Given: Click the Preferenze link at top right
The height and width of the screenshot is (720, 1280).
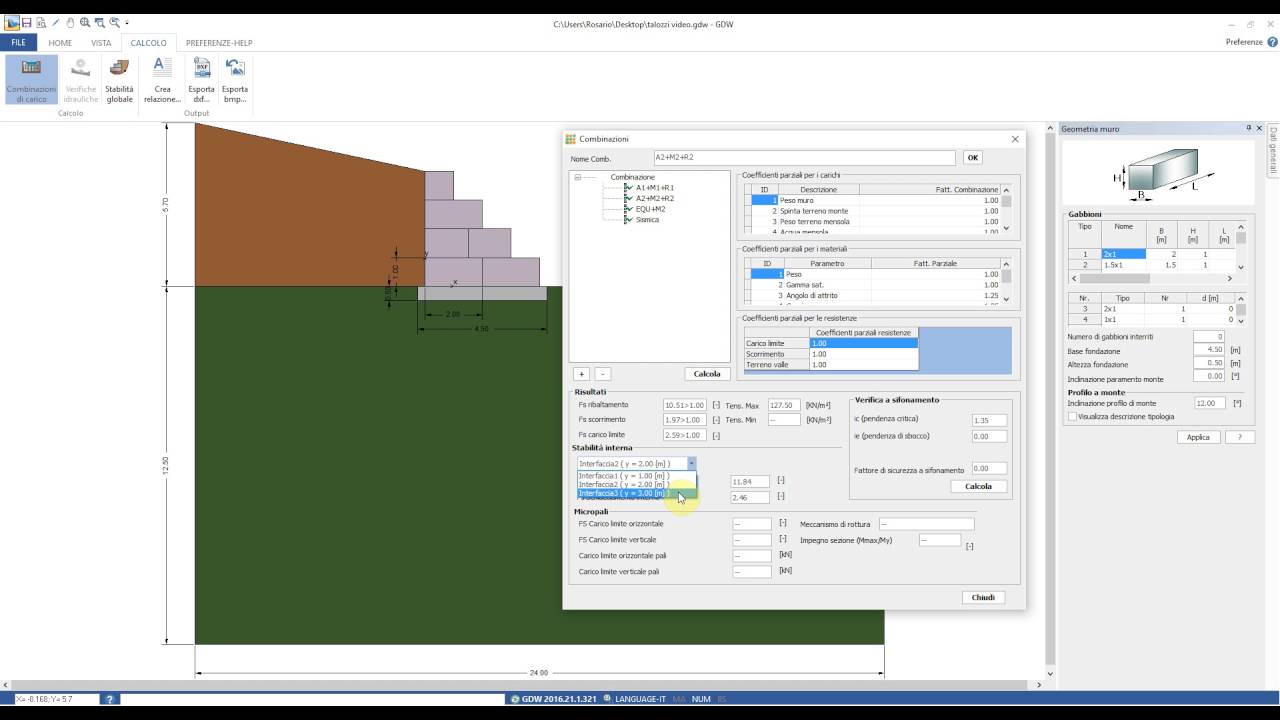Looking at the screenshot, I should [1244, 42].
